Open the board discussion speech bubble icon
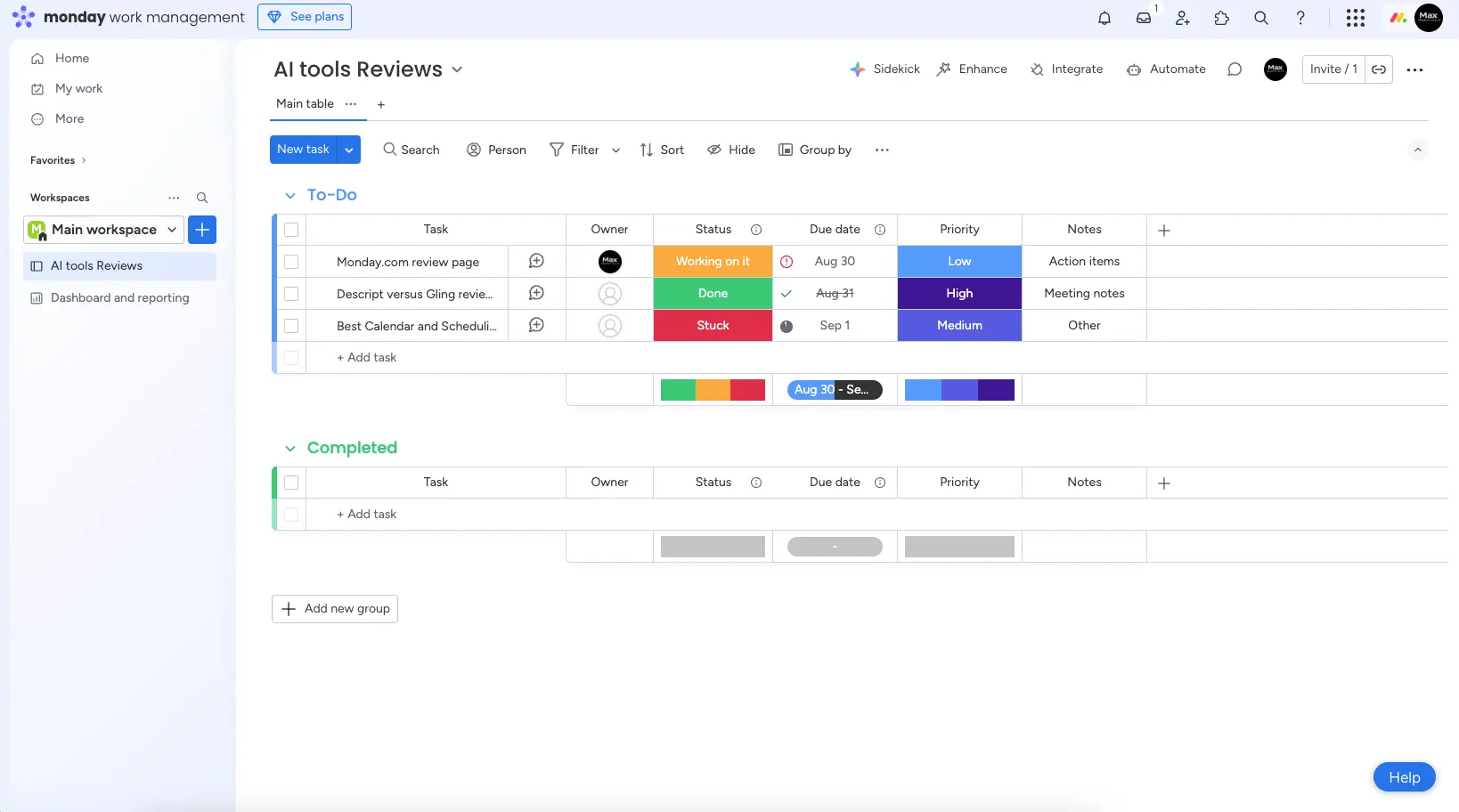This screenshot has width=1459, height=812. pos(1235,69)
